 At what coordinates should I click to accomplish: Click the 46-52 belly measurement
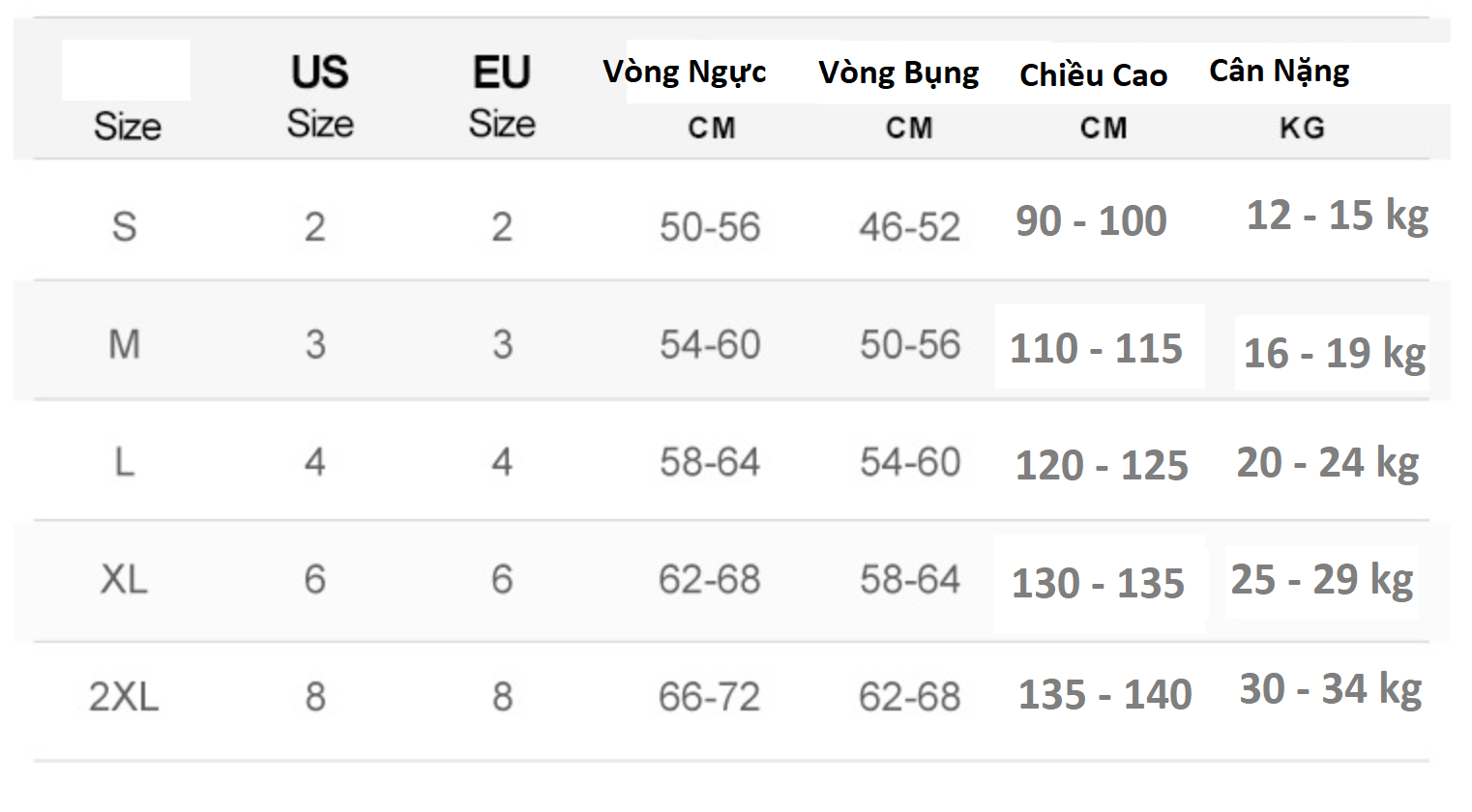pyautogui.click(x=909, y=228)
